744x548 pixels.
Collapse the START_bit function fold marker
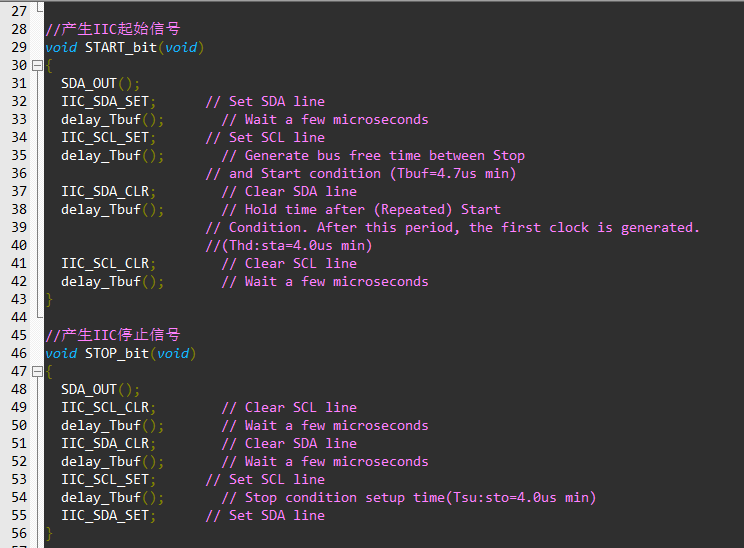pyautogui.click(x=37, y=65)
